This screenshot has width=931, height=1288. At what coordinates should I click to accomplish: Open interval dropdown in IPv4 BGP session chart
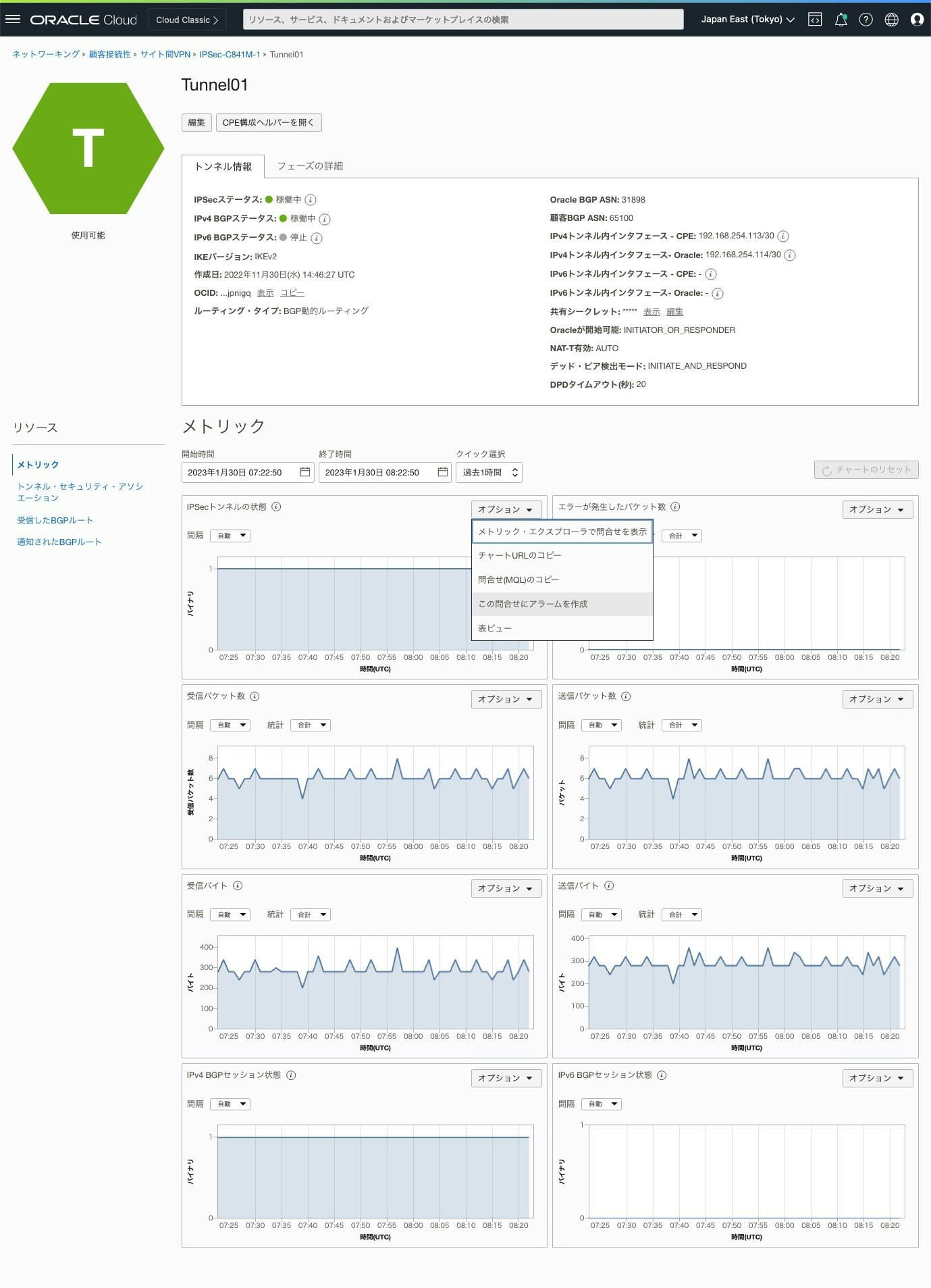pyautogui.click(x=230, y=1104)
